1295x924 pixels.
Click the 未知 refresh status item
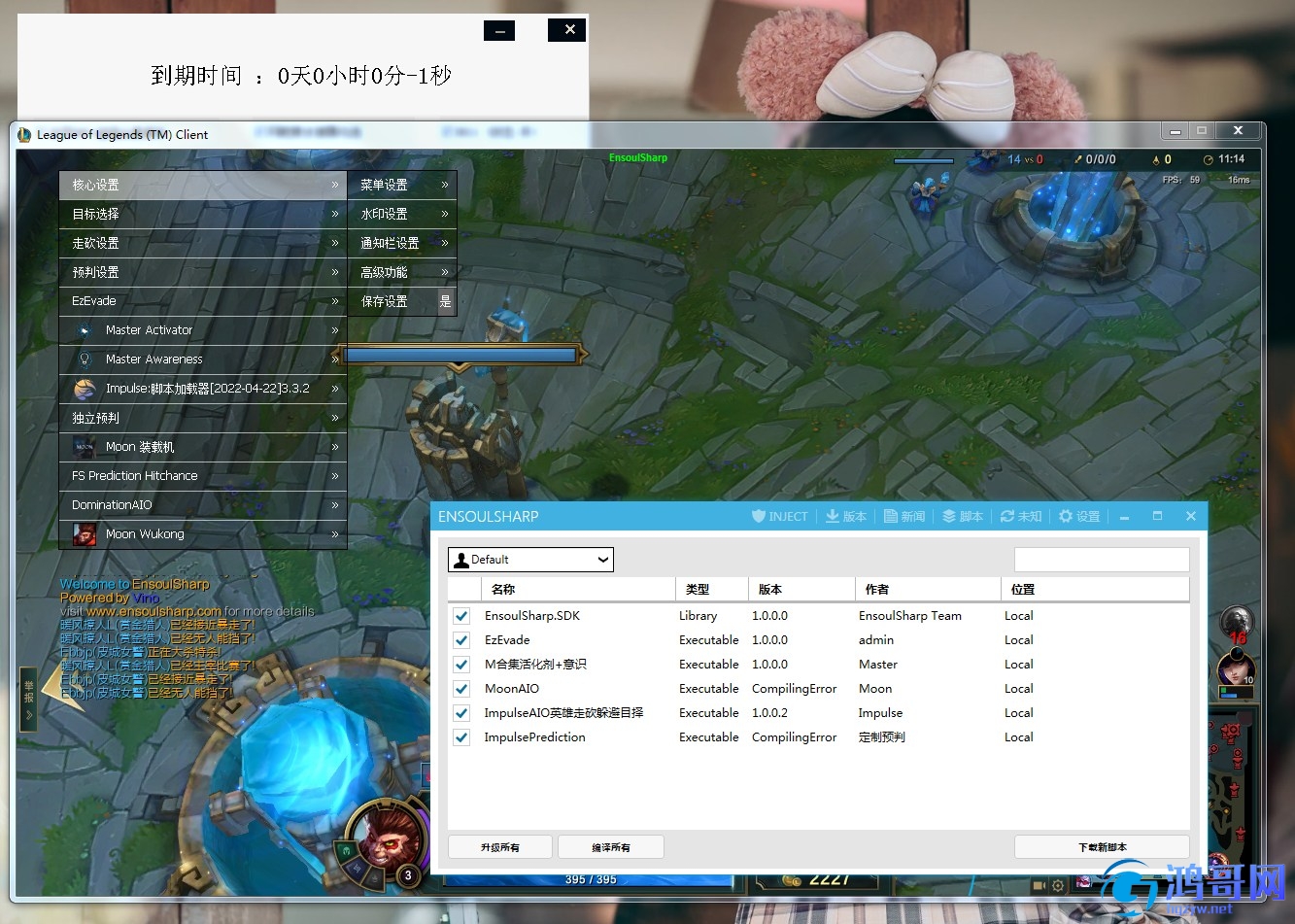(1021, 516)
